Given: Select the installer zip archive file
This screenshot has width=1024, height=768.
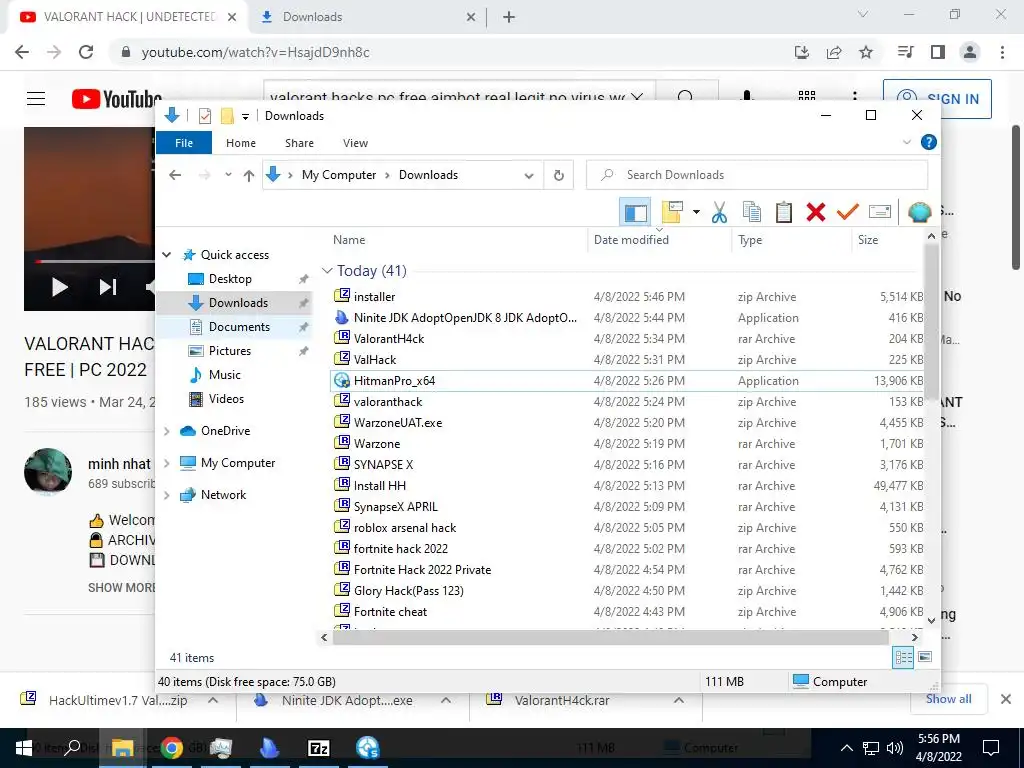Looking at the screenshot, I should 627,296.
